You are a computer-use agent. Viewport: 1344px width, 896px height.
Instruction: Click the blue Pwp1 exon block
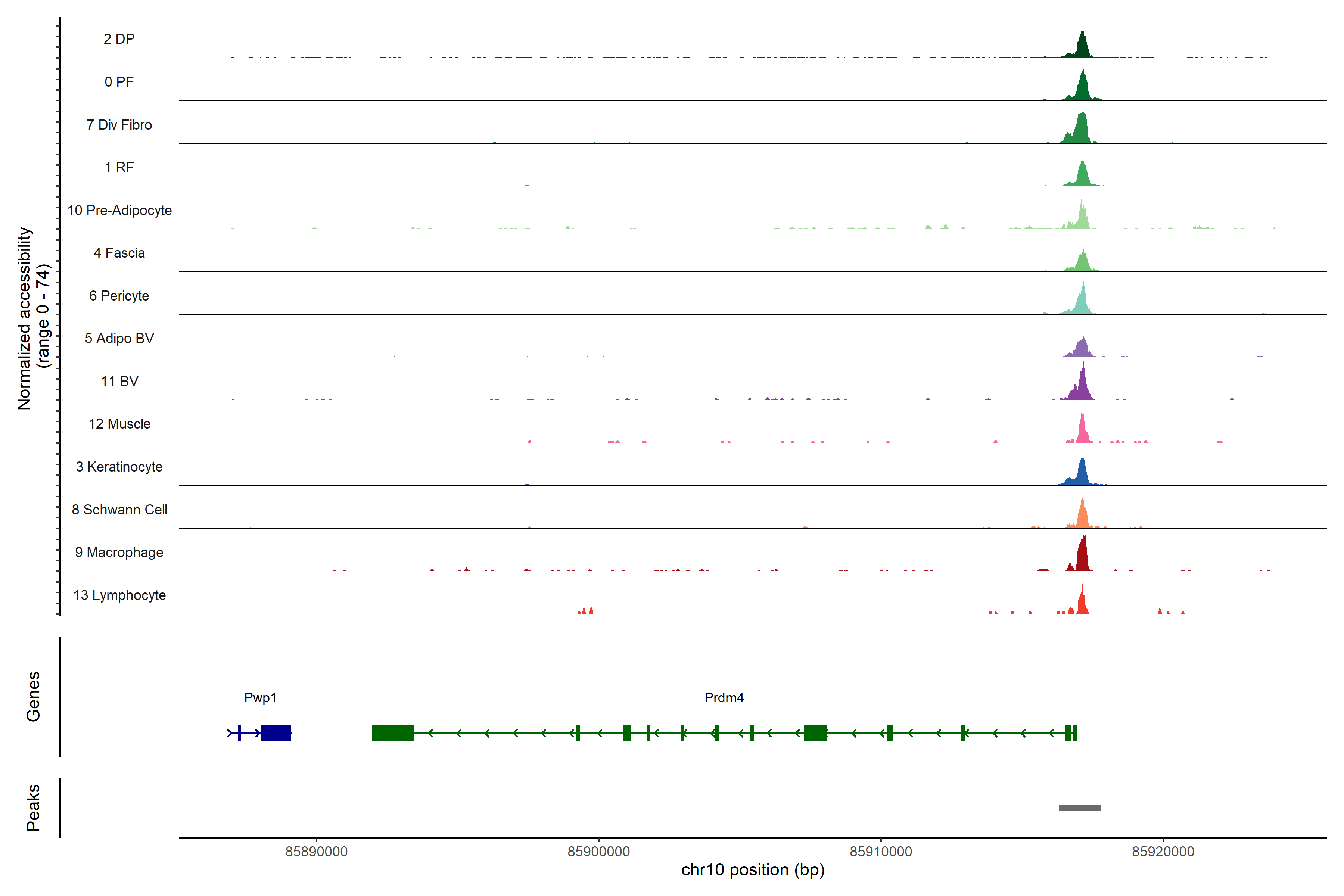pyautogui.click(x=276, y=732)
